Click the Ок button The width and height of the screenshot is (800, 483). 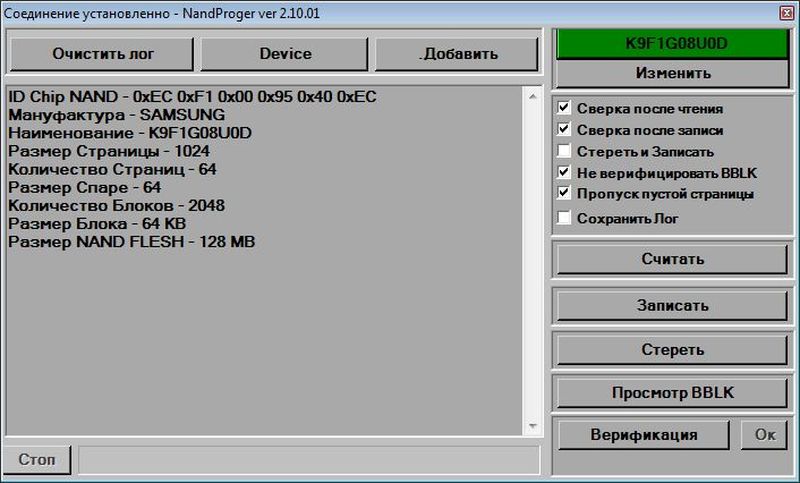tap(765, 435)
